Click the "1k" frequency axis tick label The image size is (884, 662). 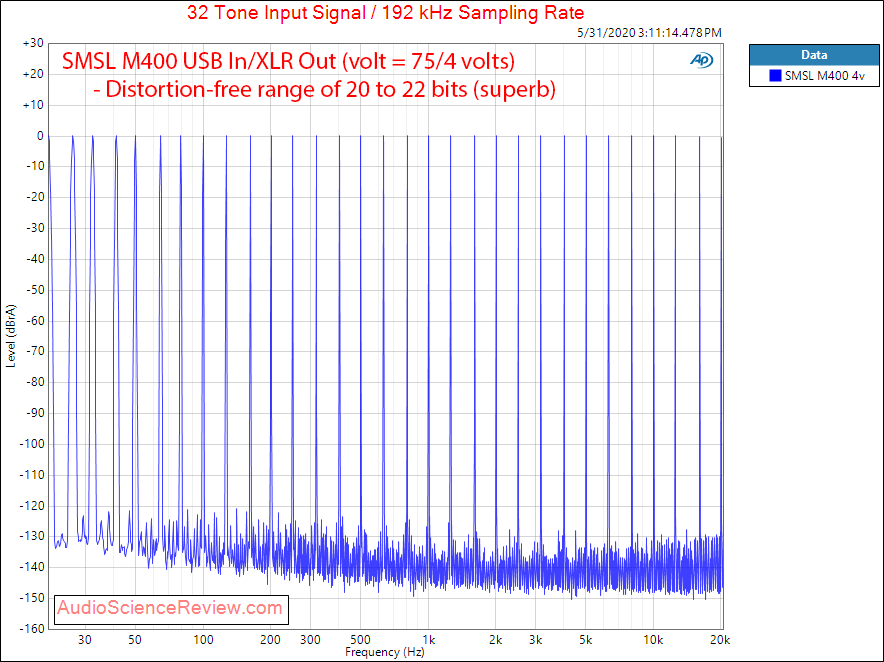point(429,640)
